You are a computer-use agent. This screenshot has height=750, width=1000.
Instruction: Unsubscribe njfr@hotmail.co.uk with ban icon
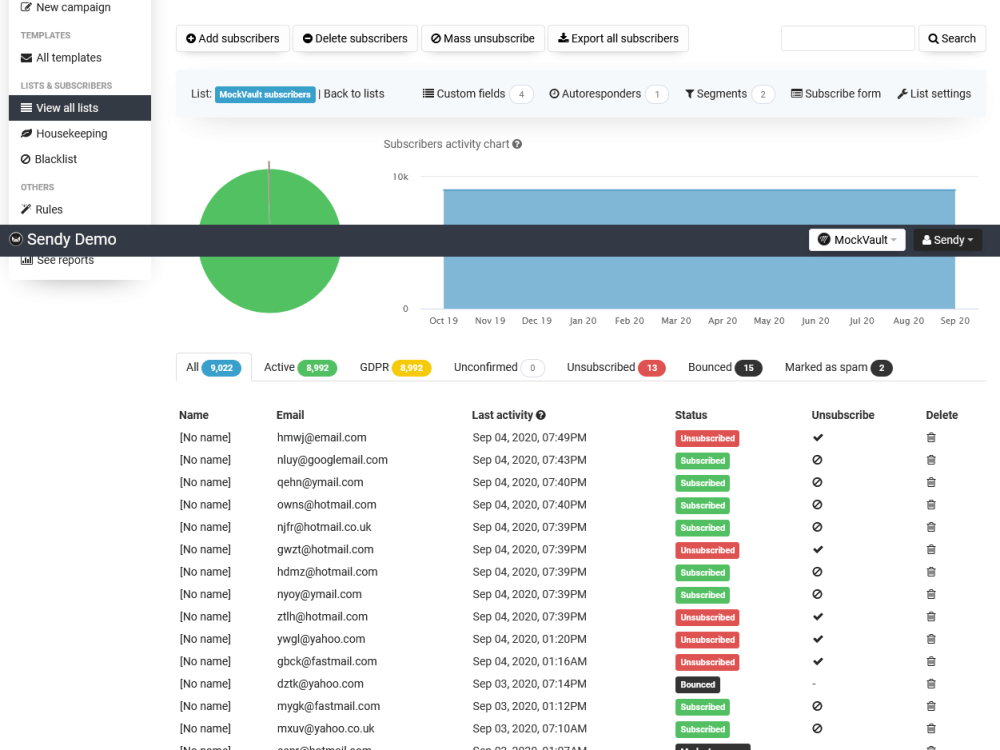click(x=818, y=527)
